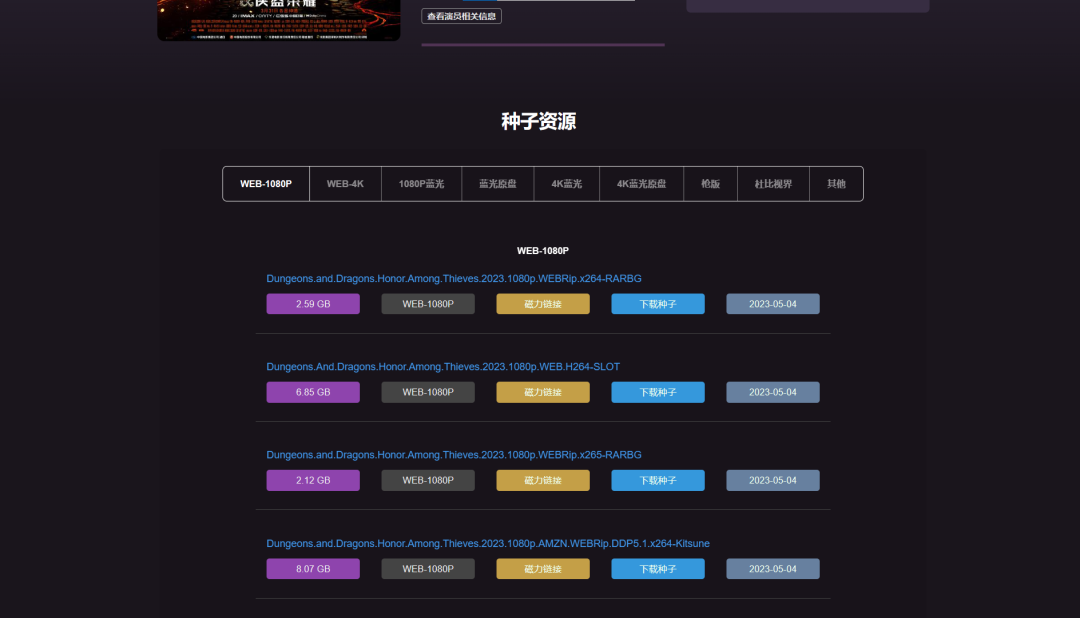Open the WEBRip.x264-RARBG torrent detail link
Image resolution: width=1080 pixels, height=618 pixels.
point(454,278)
